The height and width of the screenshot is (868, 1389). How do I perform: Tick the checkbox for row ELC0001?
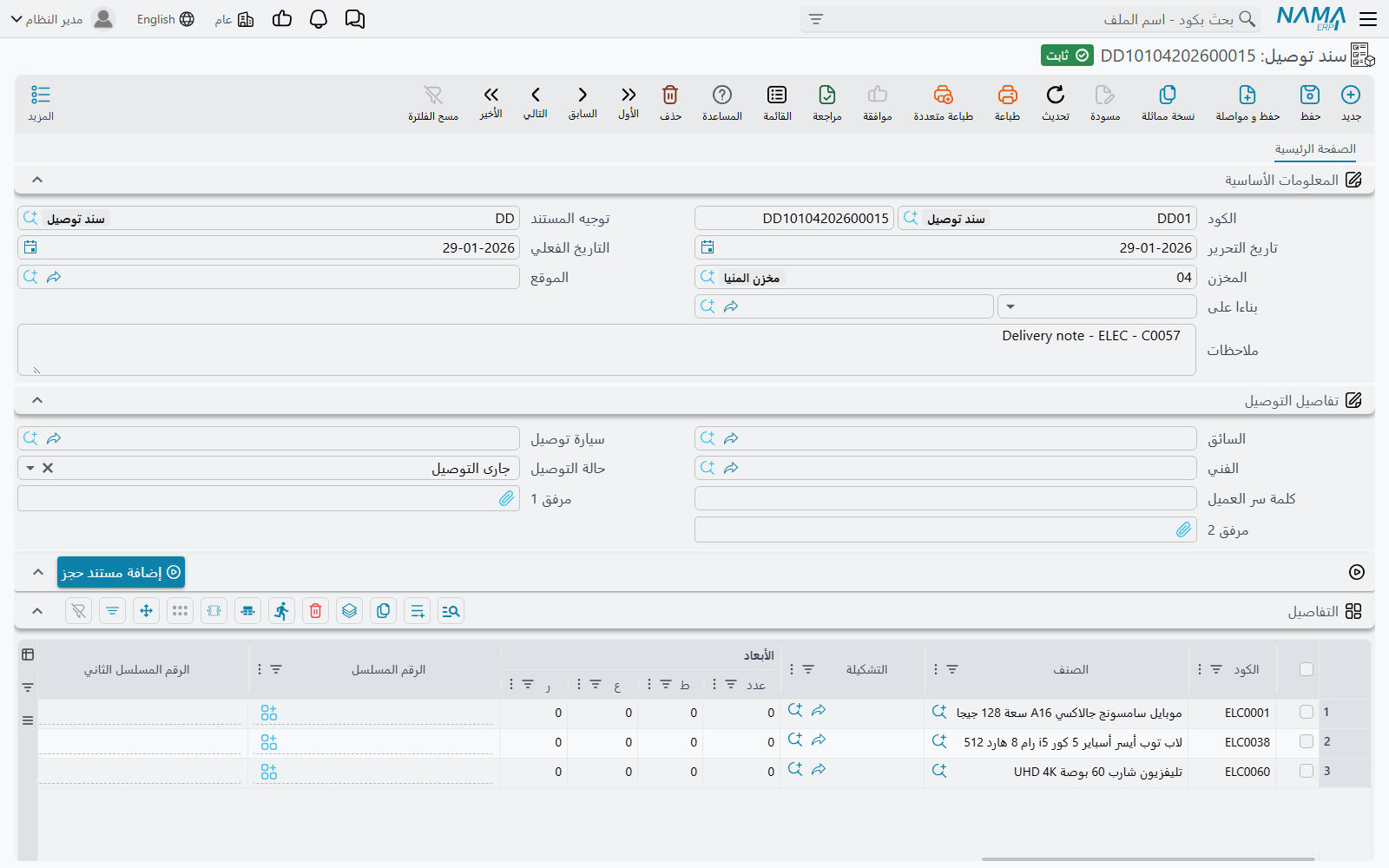click(1307, 712)
